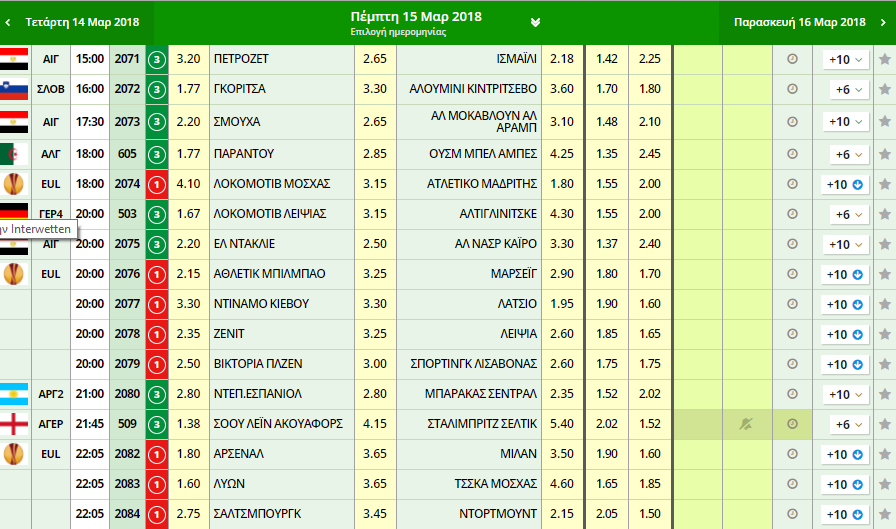The width and height of the screenshot is (896, 529).
Task: Click the Europa League logo beside match 2074
Action: 14,184
